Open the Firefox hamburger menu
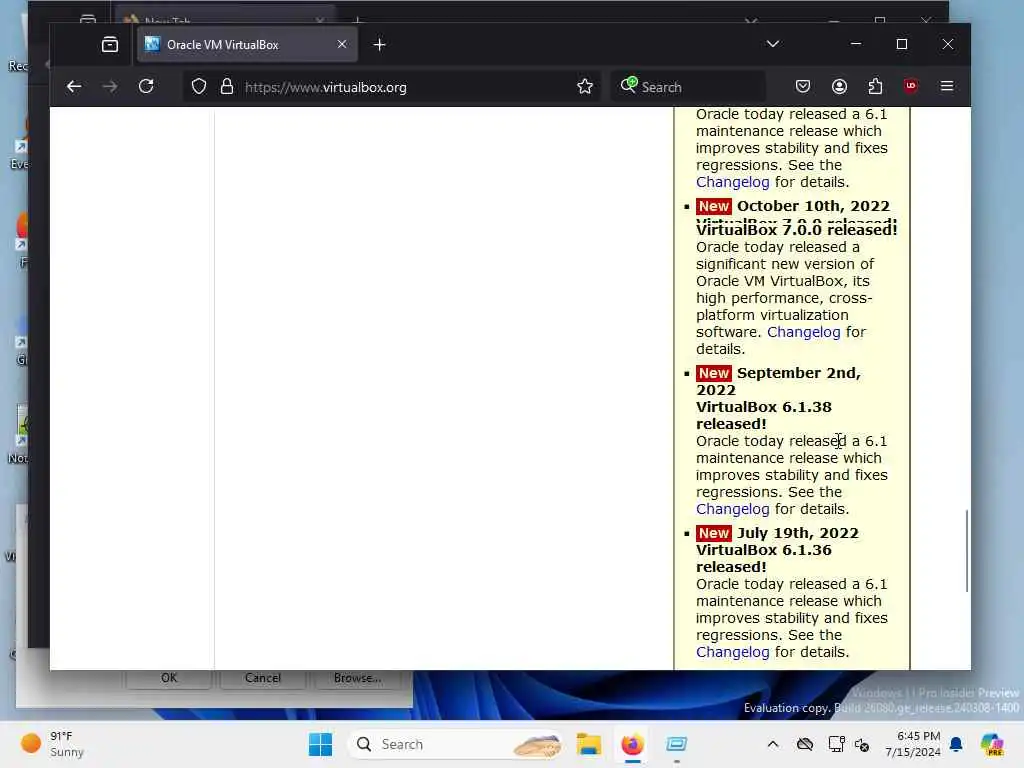1024x768 pixels. [947, 86]
